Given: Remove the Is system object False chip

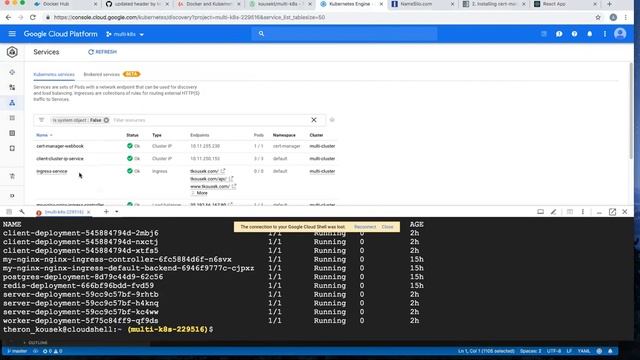Looking at the screenshot, I should click(106, 120).
